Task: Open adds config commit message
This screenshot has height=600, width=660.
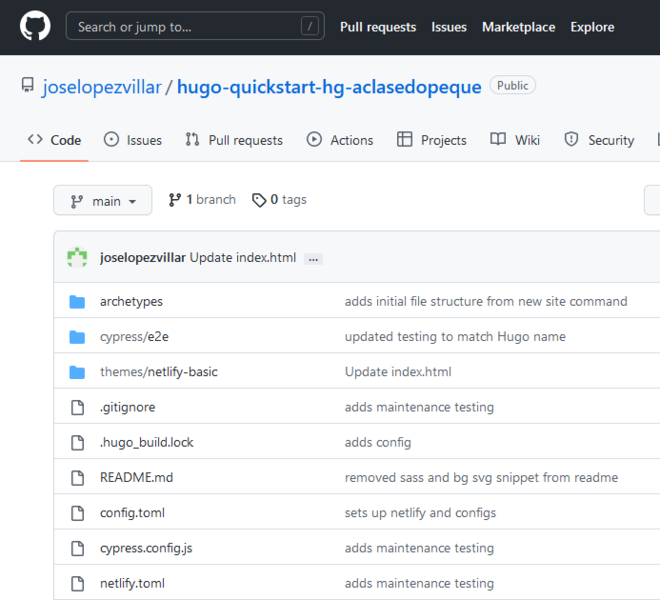Action: (x=378, y=443)
